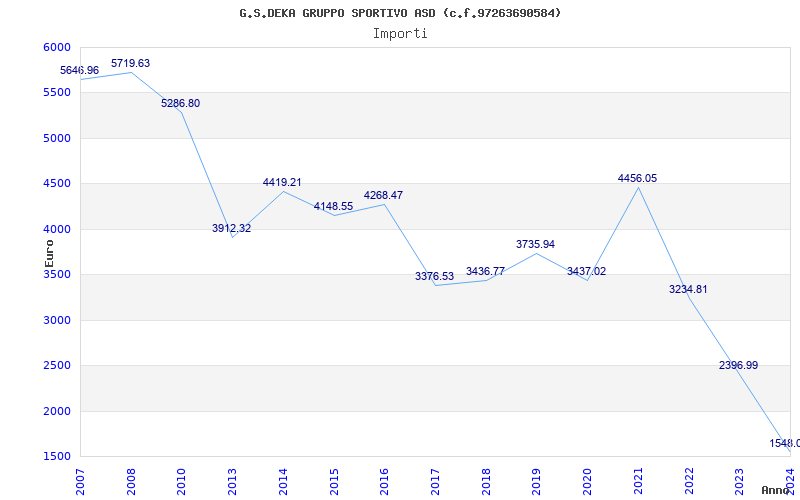
Task: Select the 4268.47 data label
Action: [x=383, y=195]
